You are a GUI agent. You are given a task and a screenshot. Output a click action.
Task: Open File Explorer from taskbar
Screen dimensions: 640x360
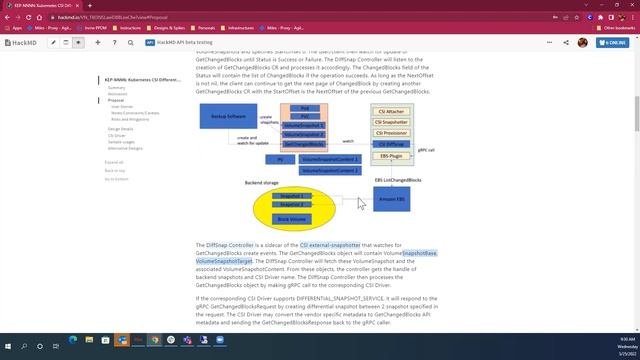[89, 340]
